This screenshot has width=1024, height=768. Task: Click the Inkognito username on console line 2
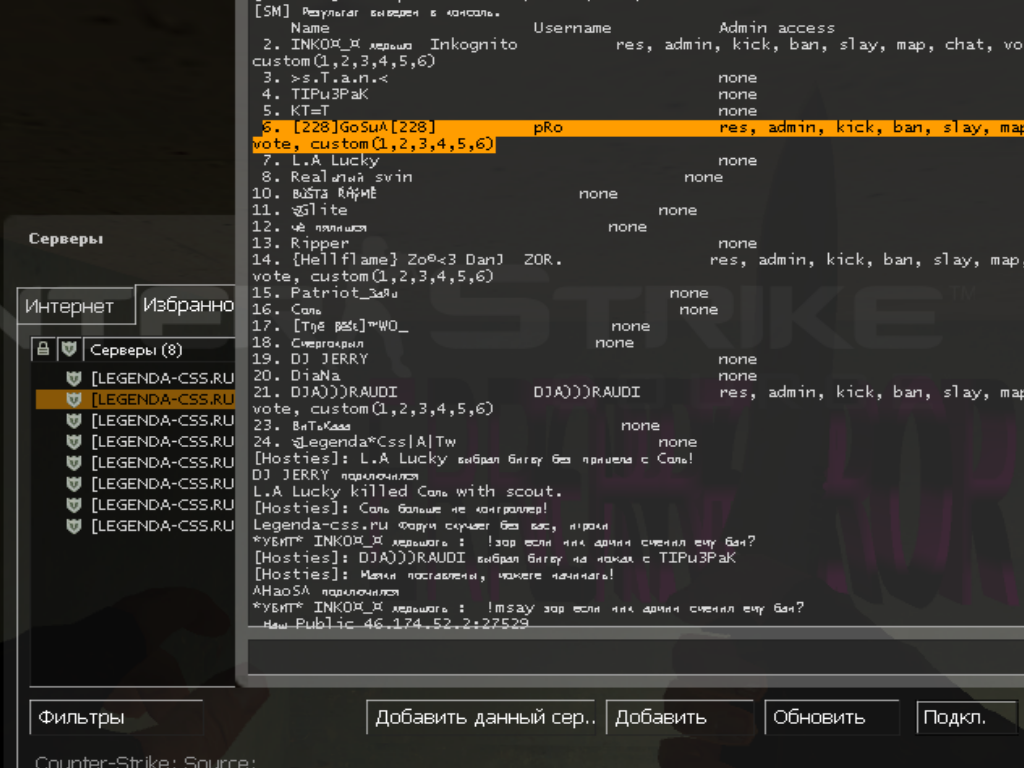473,44
